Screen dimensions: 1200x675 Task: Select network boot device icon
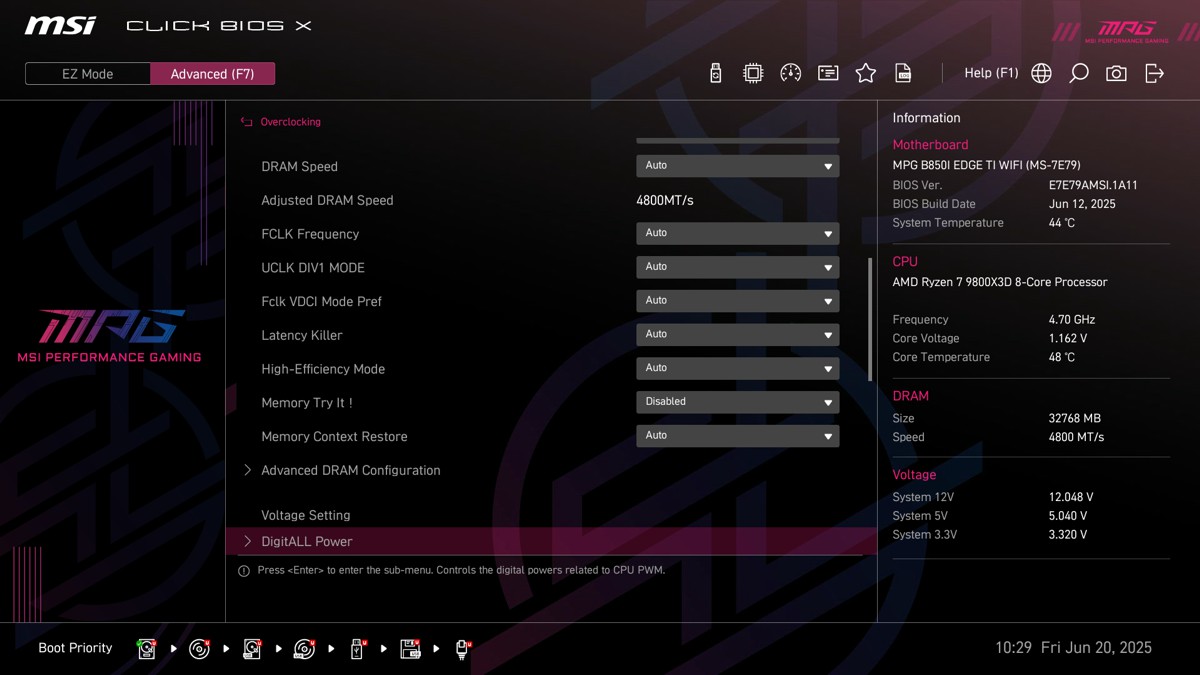click(x=462, y=649)
